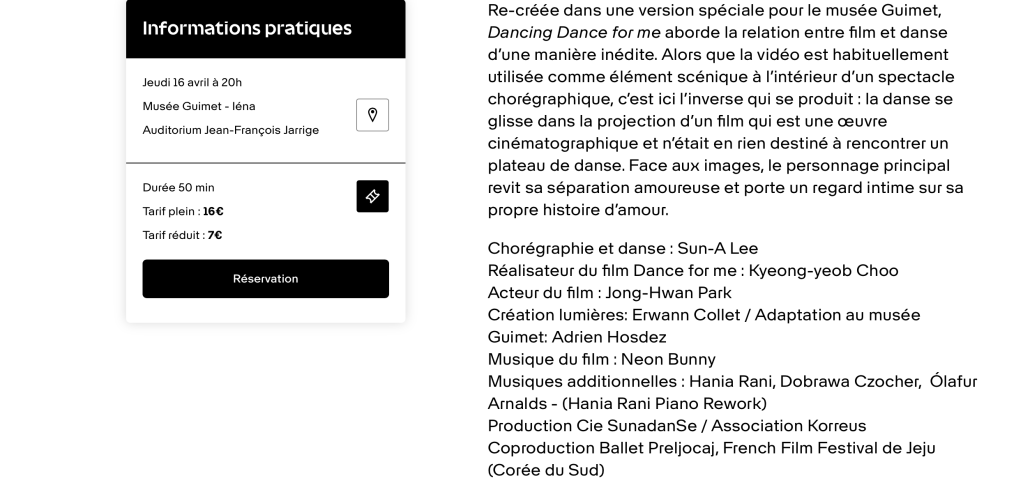Click the Réalisateur Kyeong-yeob Choo credit line
1023x478 pixels.
click(x=692, y=270)
